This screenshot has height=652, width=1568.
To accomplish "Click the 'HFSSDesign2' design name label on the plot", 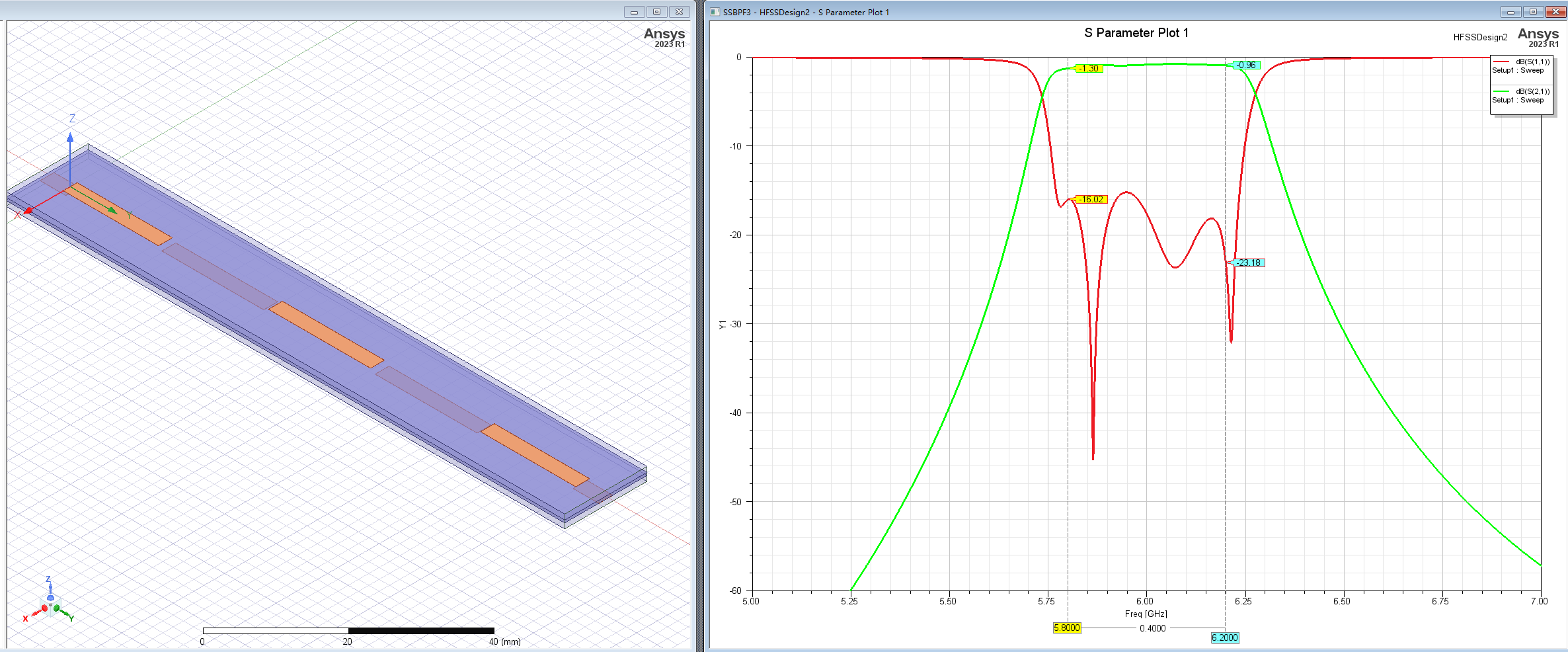I will coord(1480,38).
